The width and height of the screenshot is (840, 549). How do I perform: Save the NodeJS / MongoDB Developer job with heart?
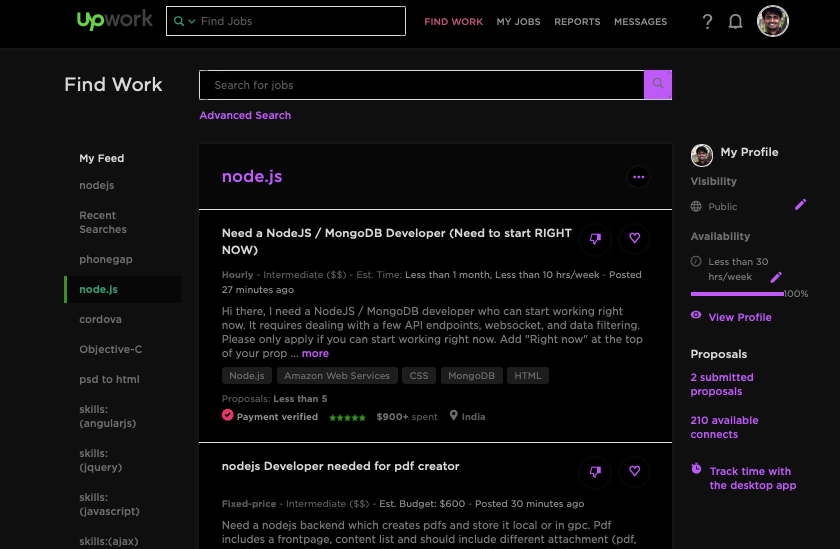(x=634, y=238)
